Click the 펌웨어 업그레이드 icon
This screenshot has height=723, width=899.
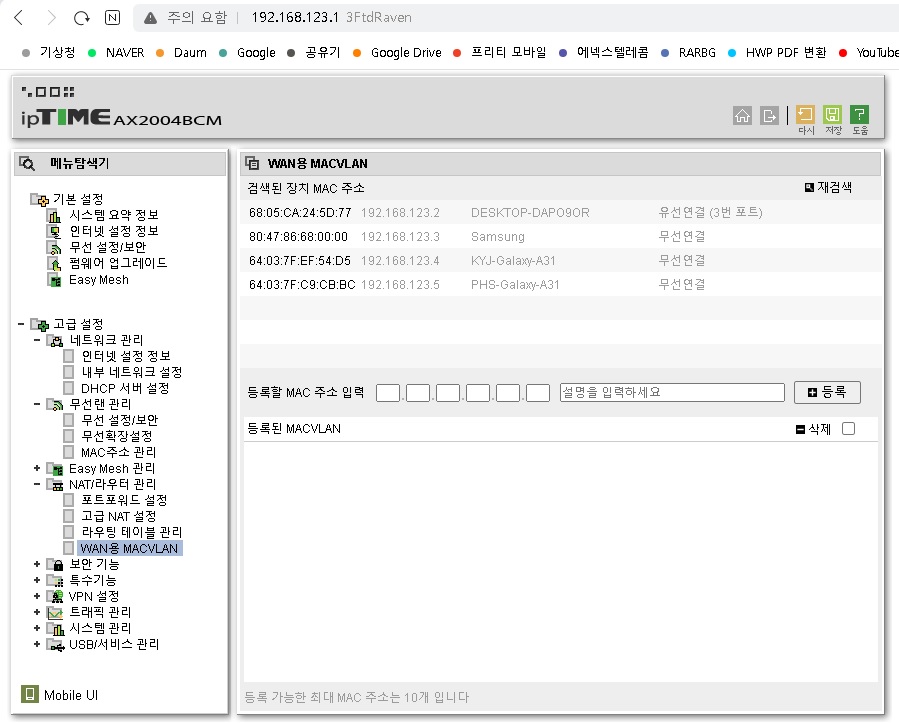coord(54,264)
